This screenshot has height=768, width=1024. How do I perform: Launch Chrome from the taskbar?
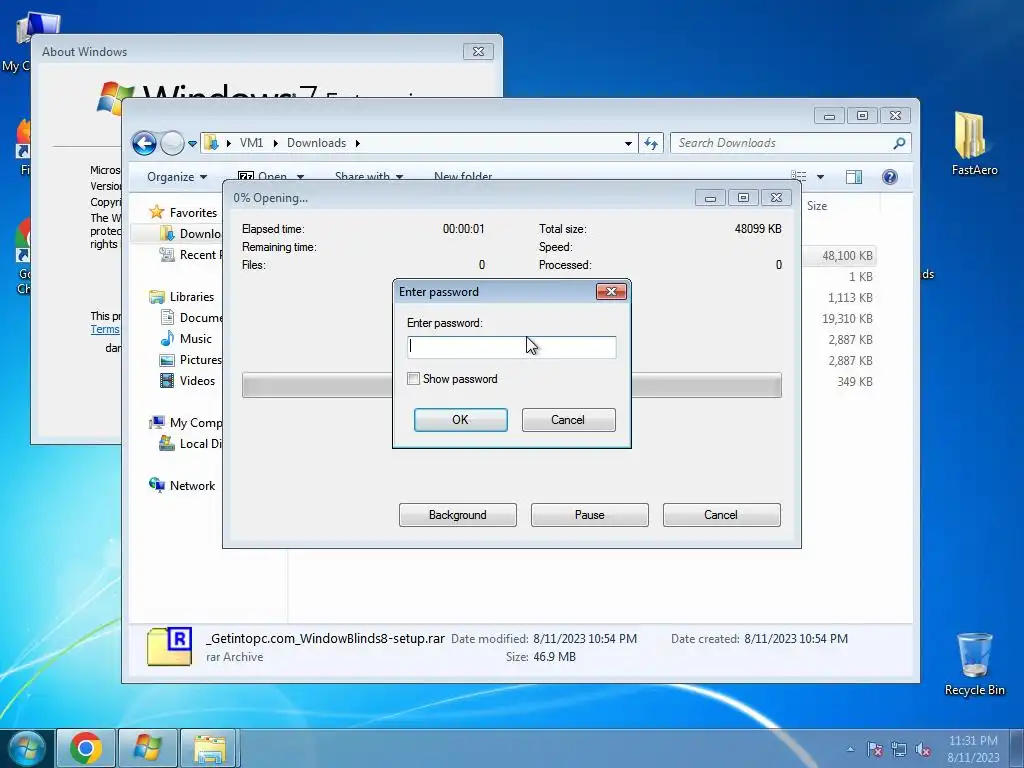(x=86, y=748)
